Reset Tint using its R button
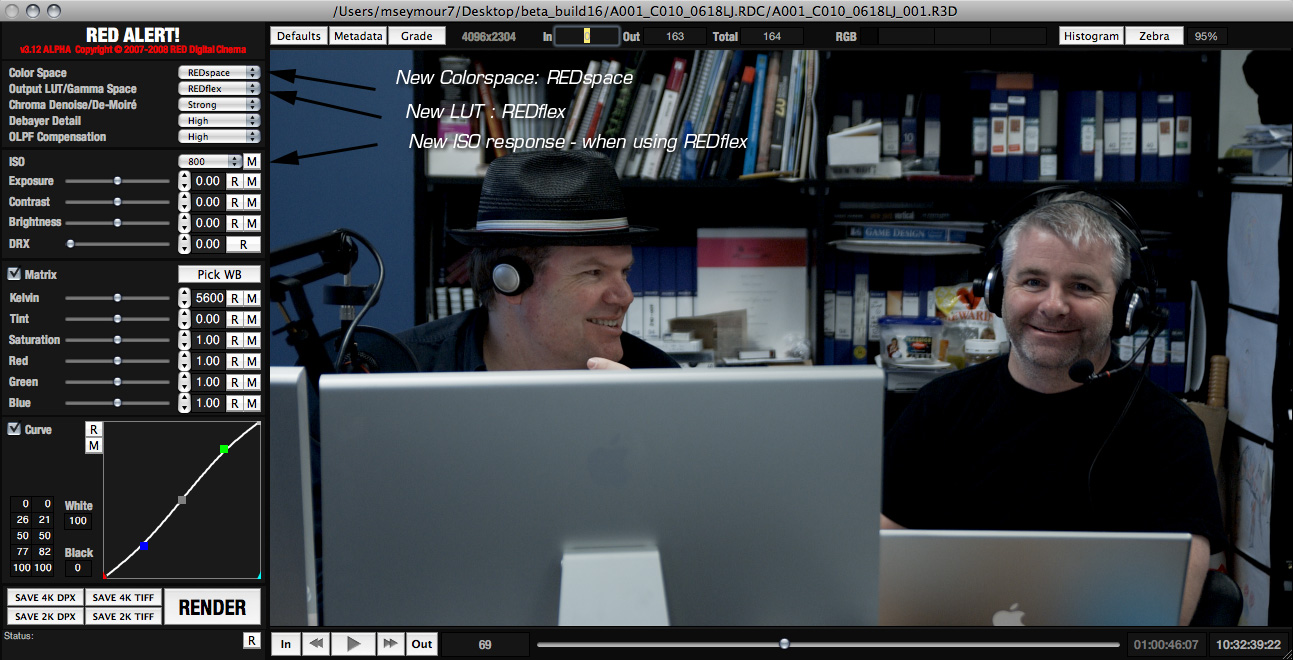The height and width of the screenshot is (660, 1293). tap(234, 319)
